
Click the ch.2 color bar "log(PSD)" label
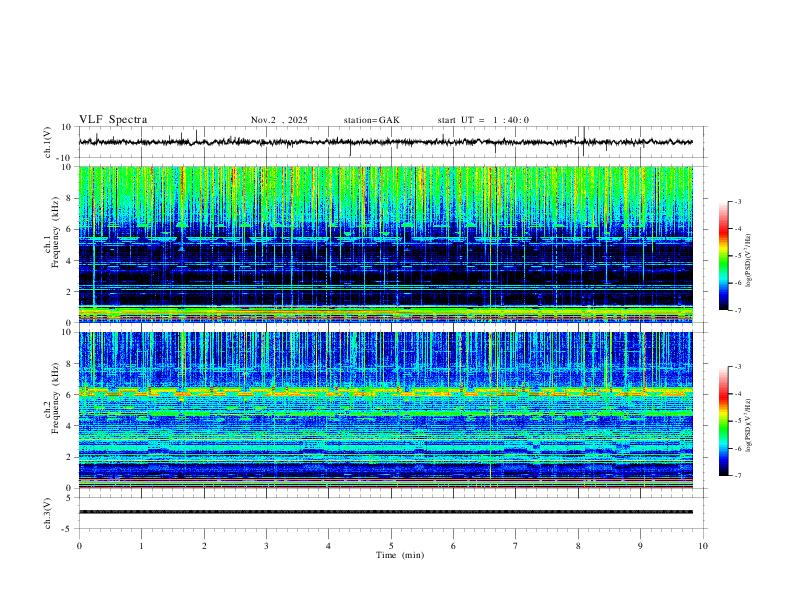(749, 426)
